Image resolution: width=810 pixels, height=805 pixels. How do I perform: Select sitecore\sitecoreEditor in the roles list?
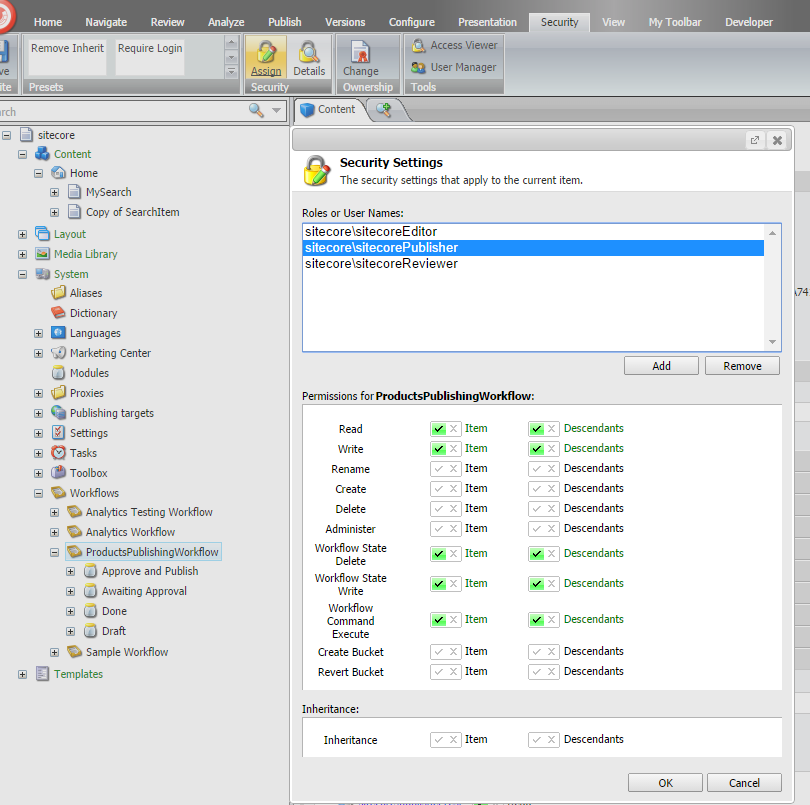pos(533,231)
